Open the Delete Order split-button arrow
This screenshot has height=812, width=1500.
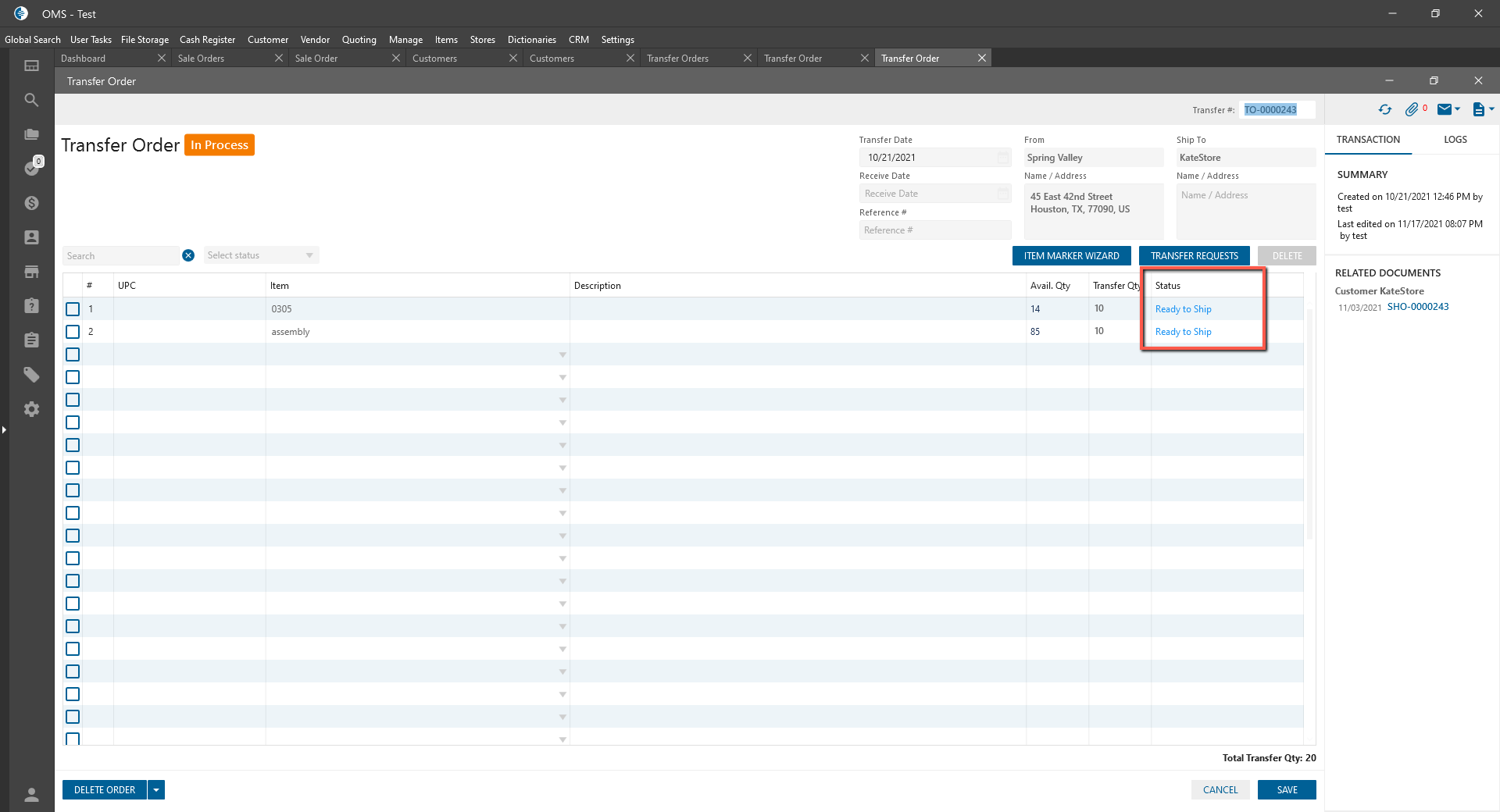[x=156, y=790]
